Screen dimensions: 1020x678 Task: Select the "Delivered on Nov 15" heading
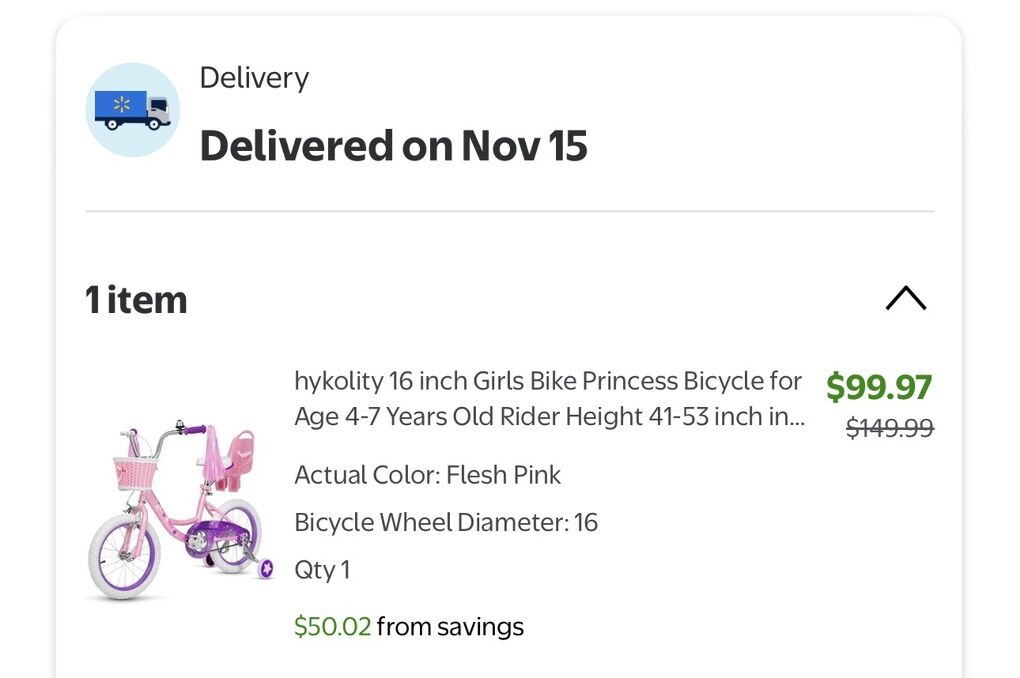click(x=393, y=146)
